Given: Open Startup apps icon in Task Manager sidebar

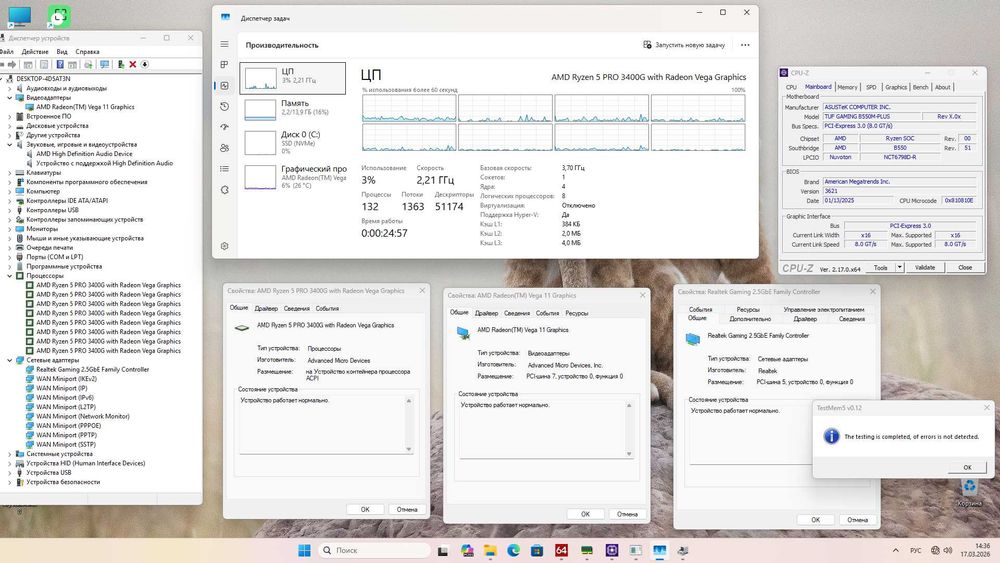Looking at the screenshot, I should coord(224,127).
